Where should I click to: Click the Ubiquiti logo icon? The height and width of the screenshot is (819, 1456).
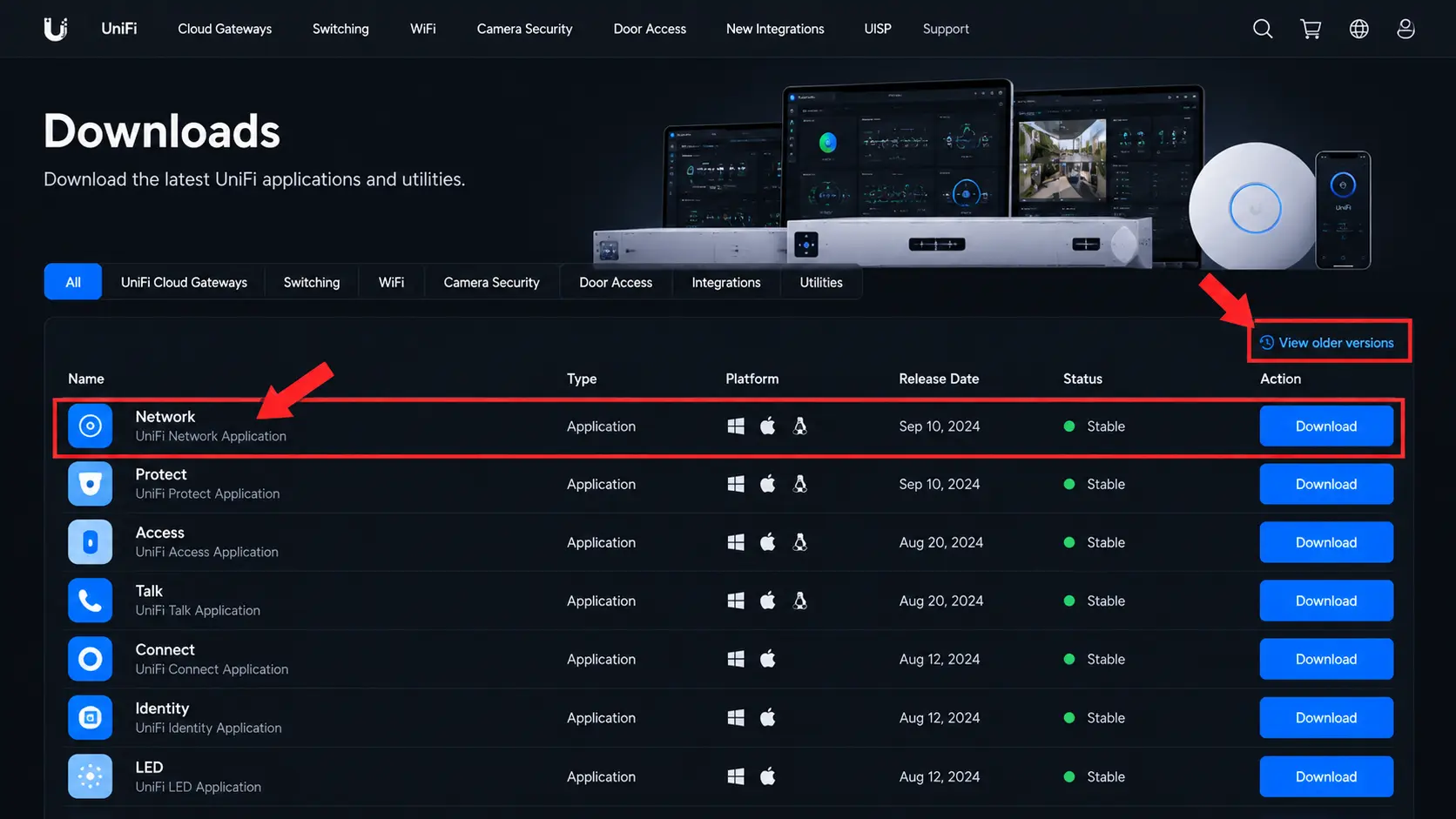[x=56, y=29]
